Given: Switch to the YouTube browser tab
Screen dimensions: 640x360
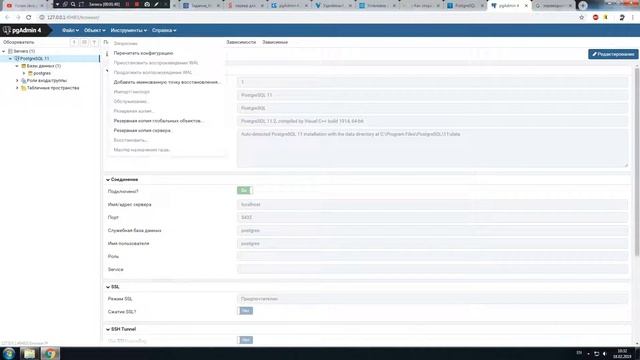Looking at the screenshot, I should 24,6.
